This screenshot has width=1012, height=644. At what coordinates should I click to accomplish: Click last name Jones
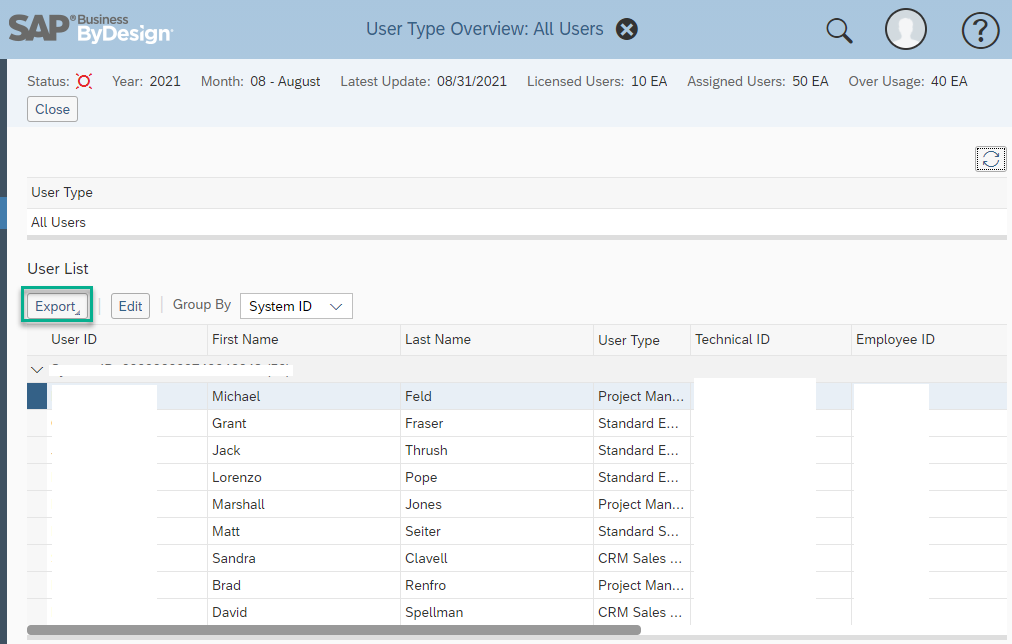(423, 505)
